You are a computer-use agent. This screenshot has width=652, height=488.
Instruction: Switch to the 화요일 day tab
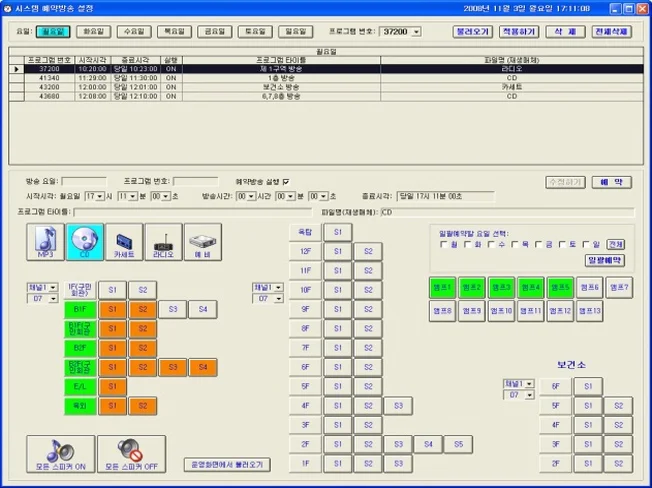94,32
